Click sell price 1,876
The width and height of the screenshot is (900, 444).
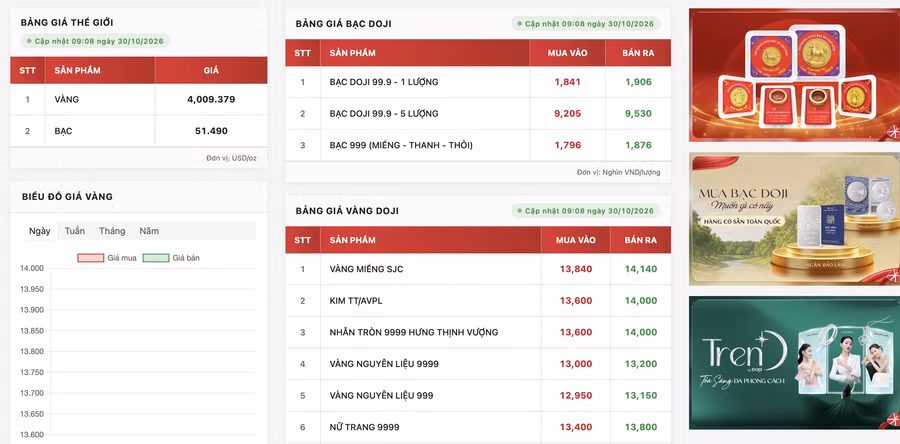pos(638,145)
